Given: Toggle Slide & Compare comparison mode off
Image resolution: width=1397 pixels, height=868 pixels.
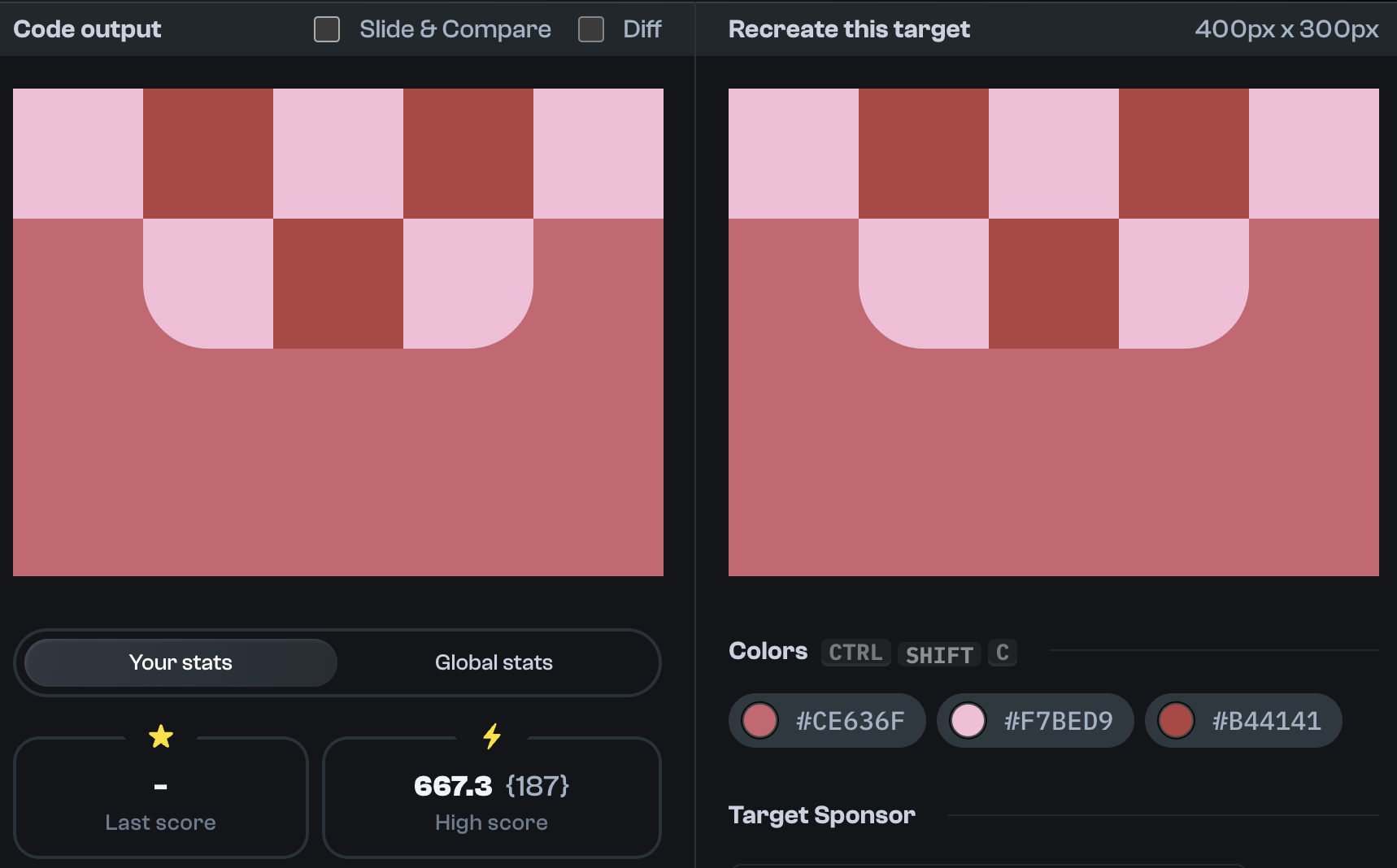Looking at the screenshot, I should coord(325,28).
